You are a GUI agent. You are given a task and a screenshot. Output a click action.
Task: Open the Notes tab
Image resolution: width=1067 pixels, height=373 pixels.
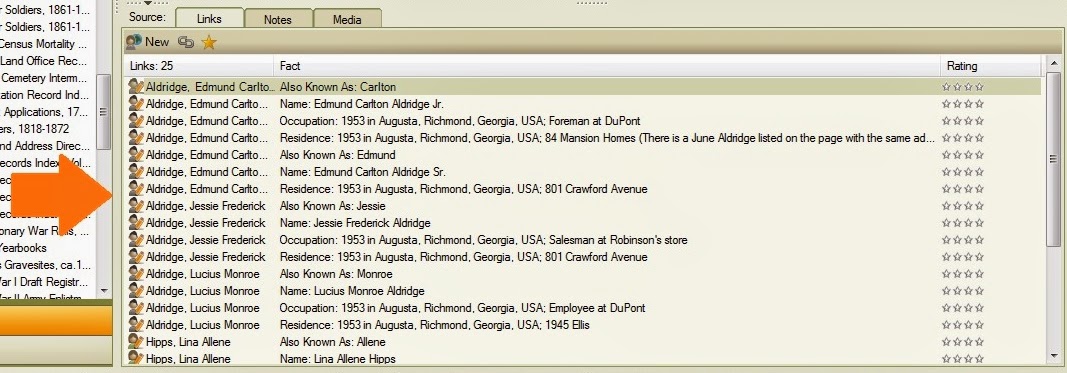(278, 20)
